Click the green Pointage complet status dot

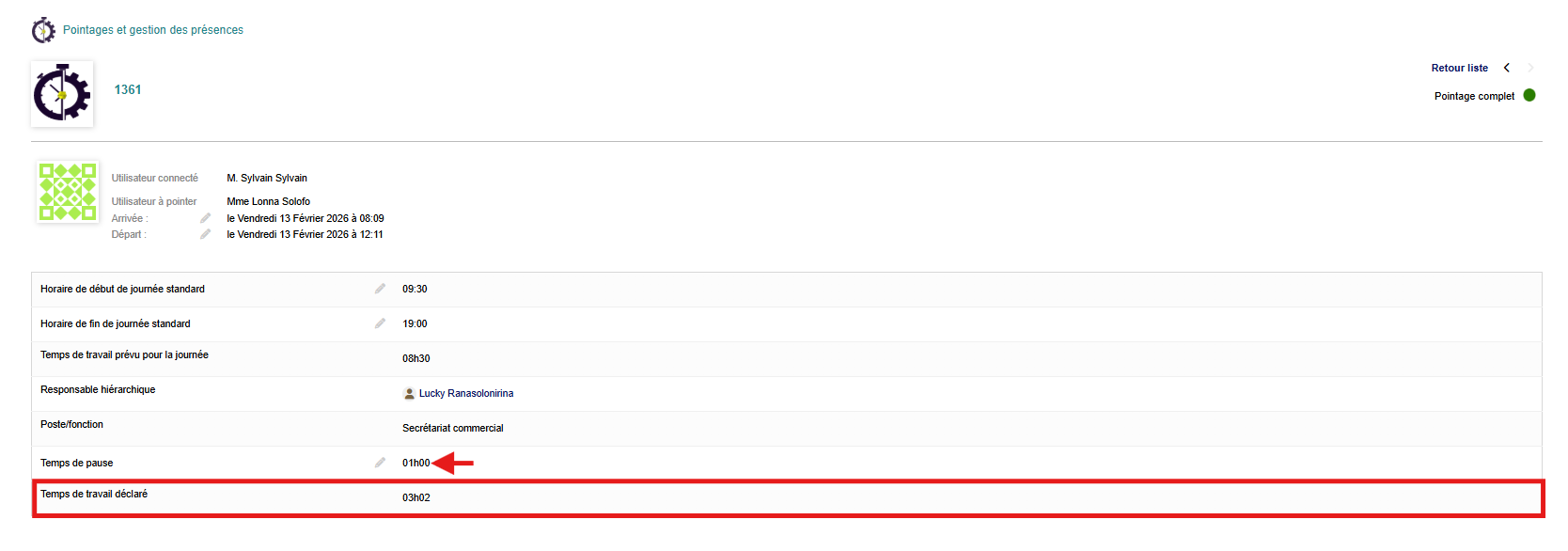pyautogui.click(x=1529, y=95)
